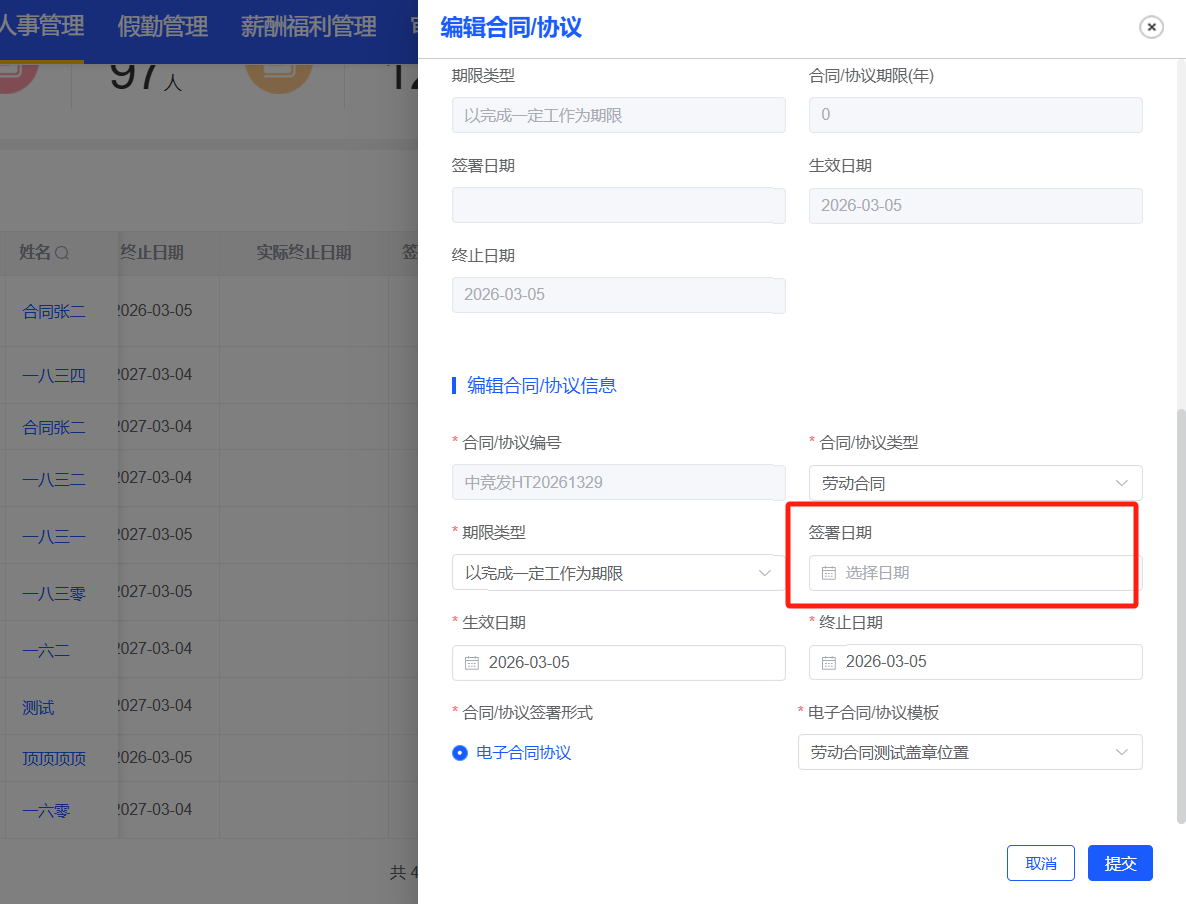Click the calendar icon in 选择日期 field

point(829,573)
